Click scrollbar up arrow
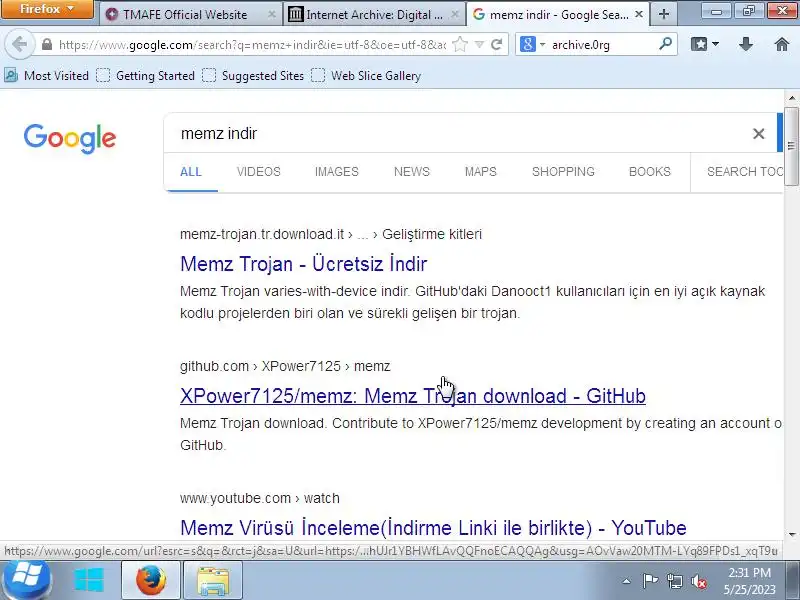This screenshot has width=800, height=600. pyautogui.click(x=792, y=97)
